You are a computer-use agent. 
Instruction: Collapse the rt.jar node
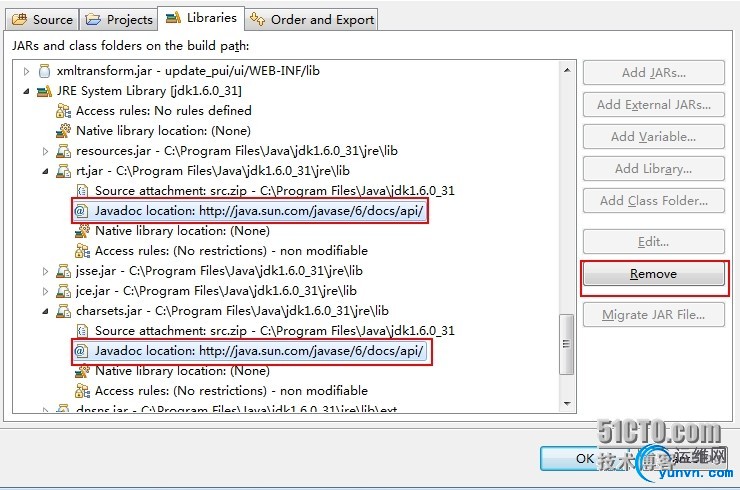45,171
